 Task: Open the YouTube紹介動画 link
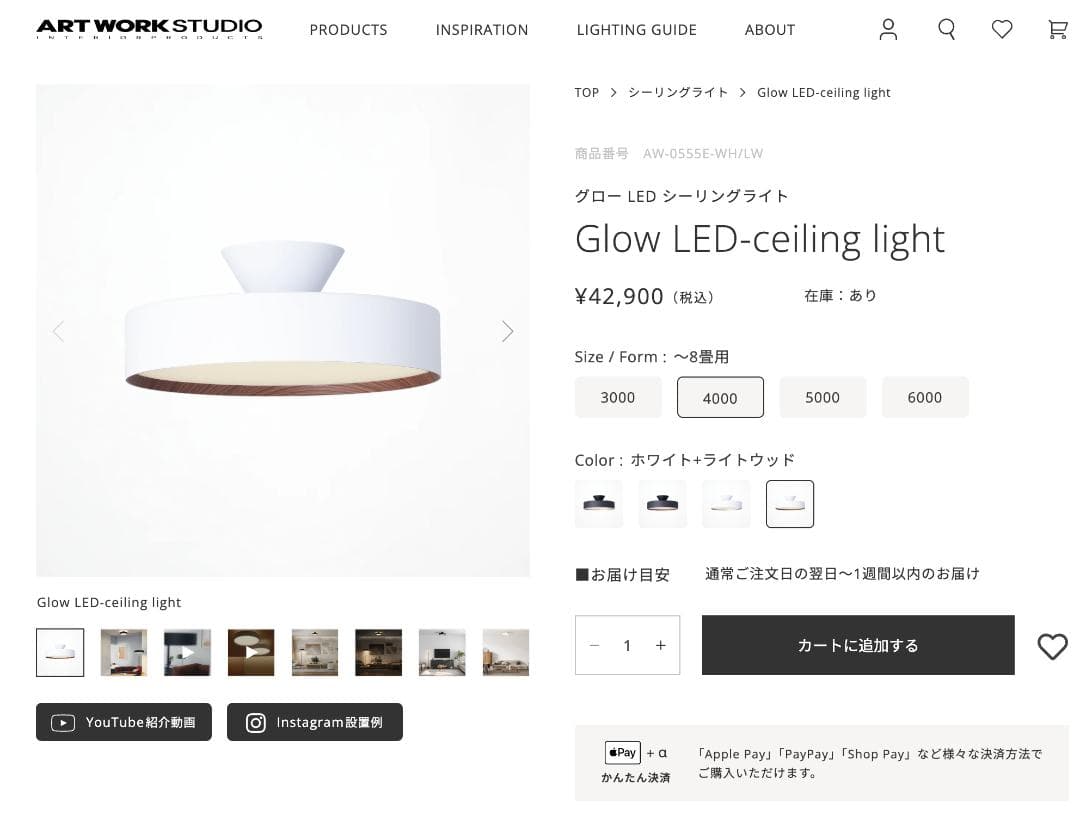point(123,721)
